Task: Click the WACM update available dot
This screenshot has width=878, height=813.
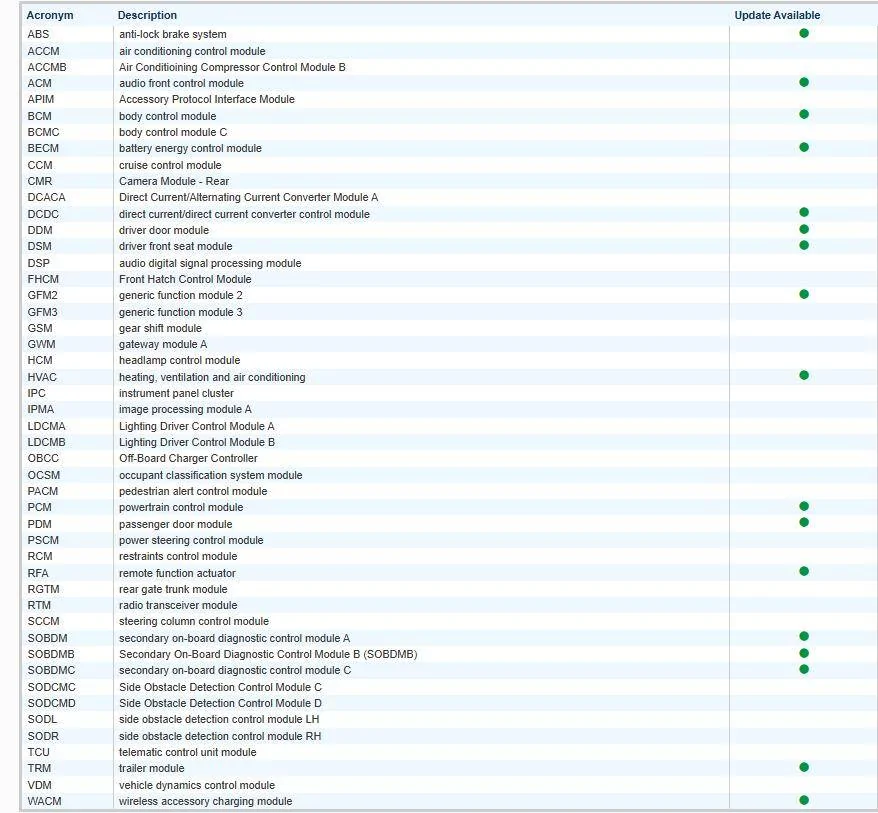Action: click(x=804, y=800)
